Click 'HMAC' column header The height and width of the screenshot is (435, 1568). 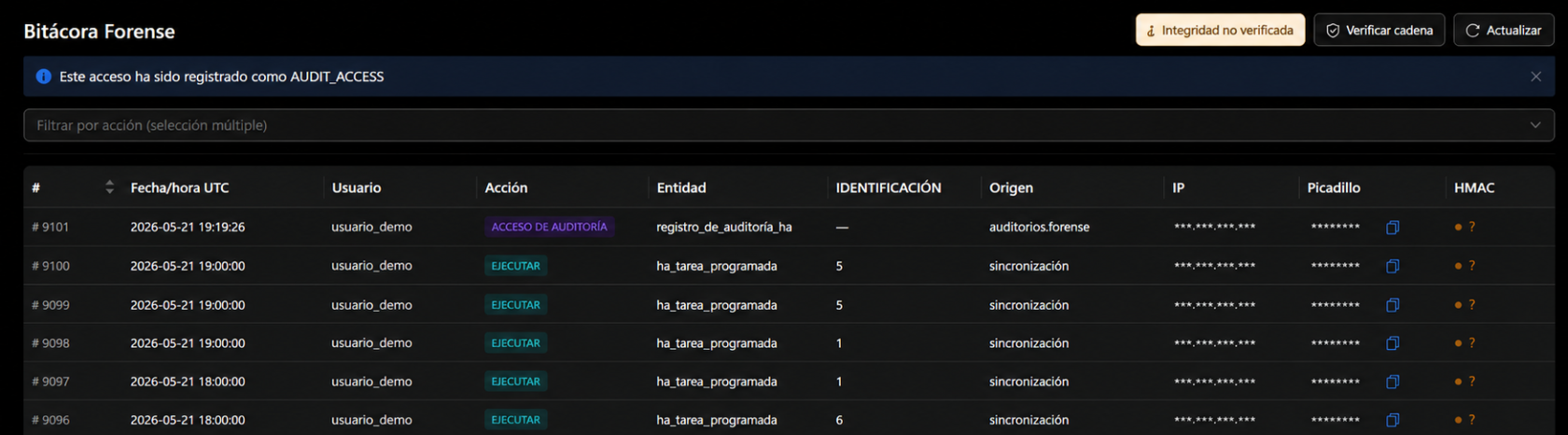coord(1474,188)
